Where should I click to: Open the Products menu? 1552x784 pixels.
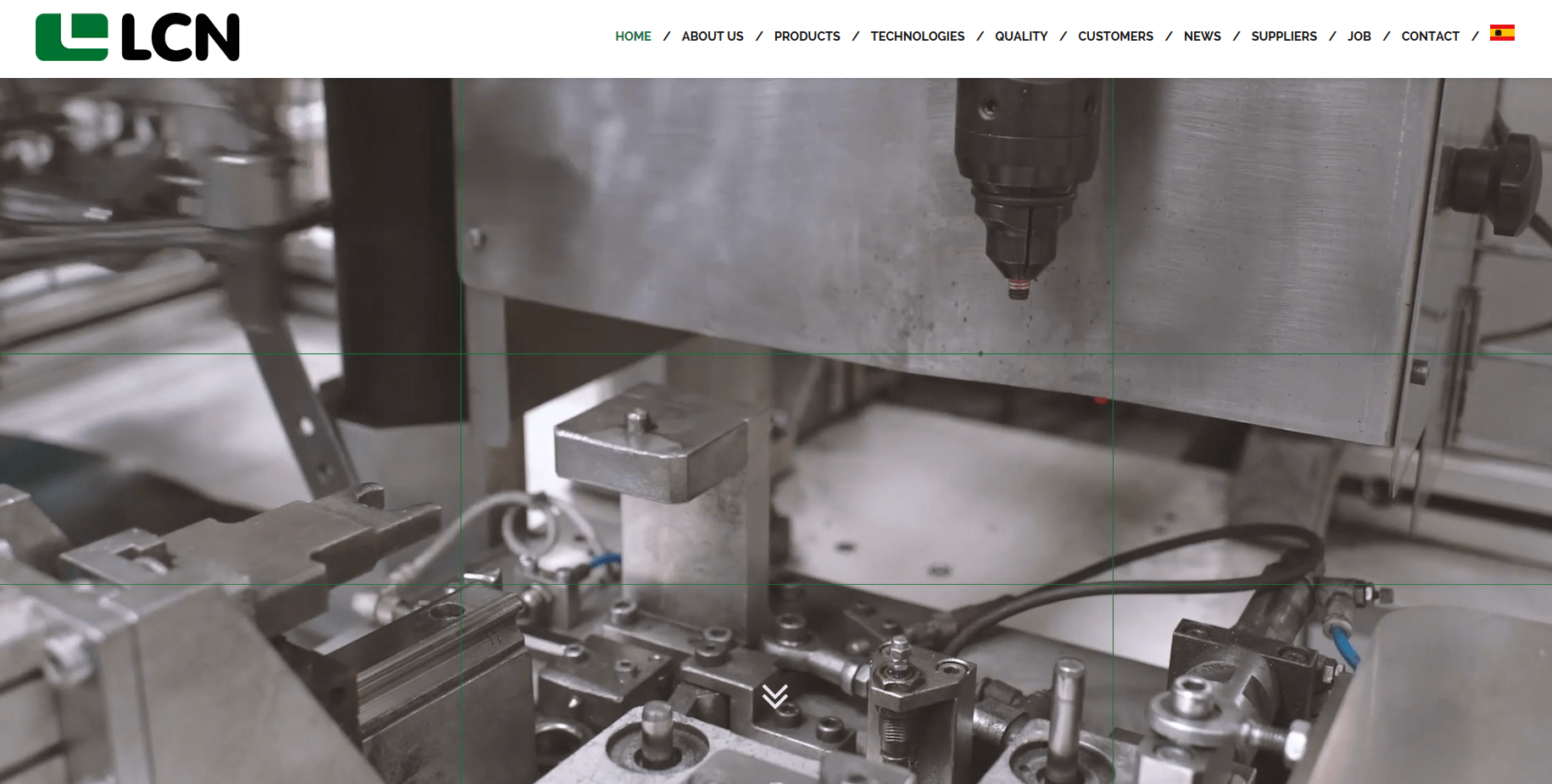(x=807, y=36)
